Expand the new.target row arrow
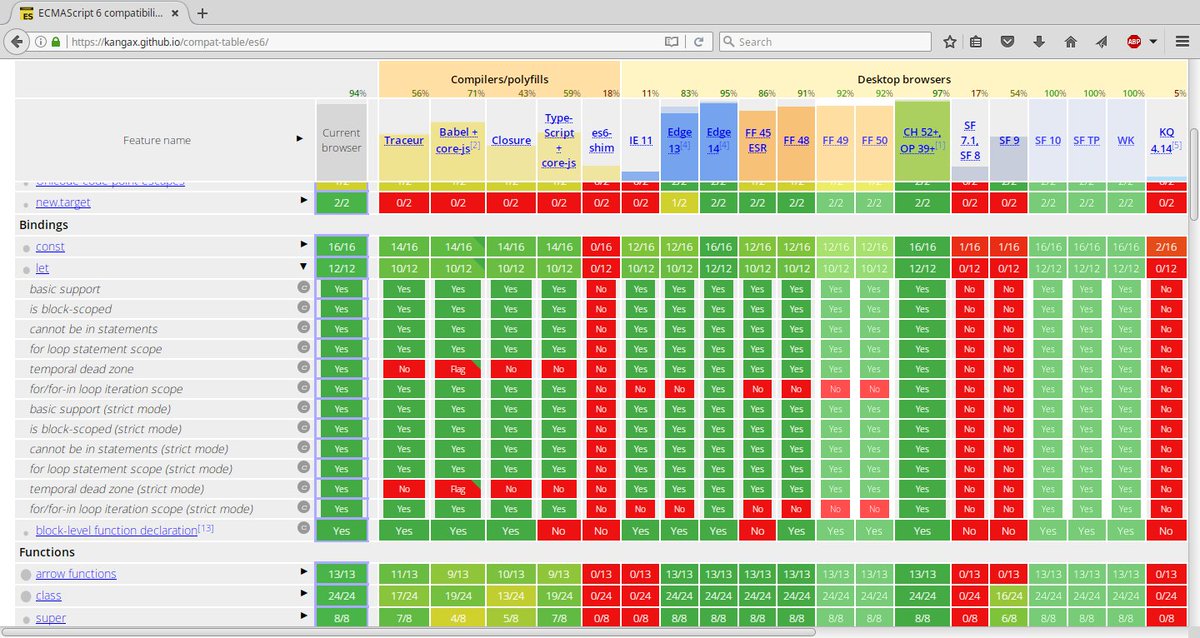 tap(304, 200)
